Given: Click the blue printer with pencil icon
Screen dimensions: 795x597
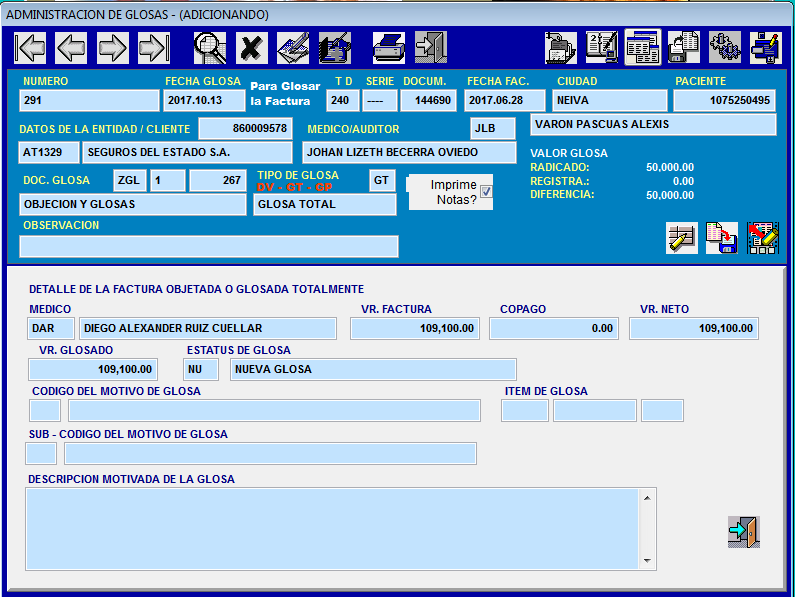Looking at the screenshot, I should pos(766,48).
